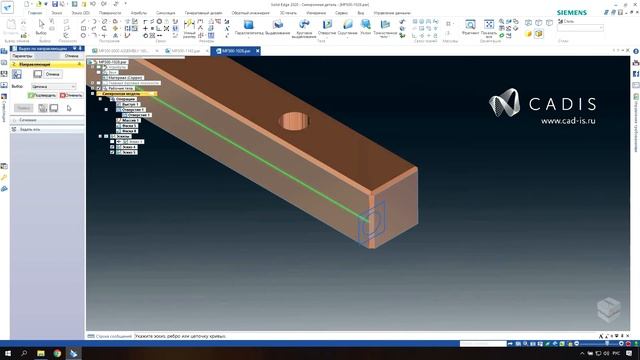
Task: Toggle checkbox next to Эскизы group
Action: click(106, 136)
